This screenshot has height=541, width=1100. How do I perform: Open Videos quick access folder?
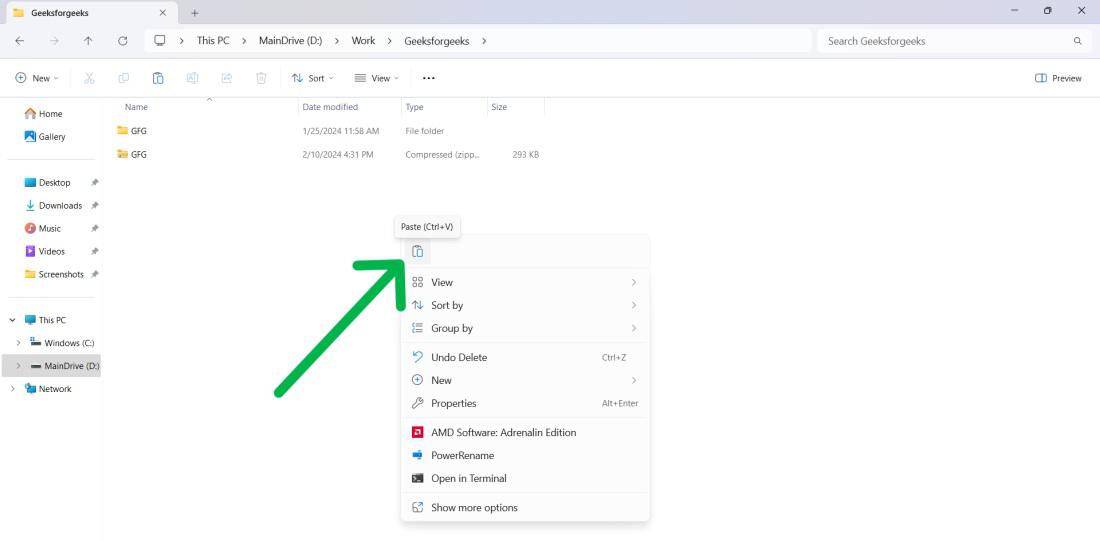point(51,251)
